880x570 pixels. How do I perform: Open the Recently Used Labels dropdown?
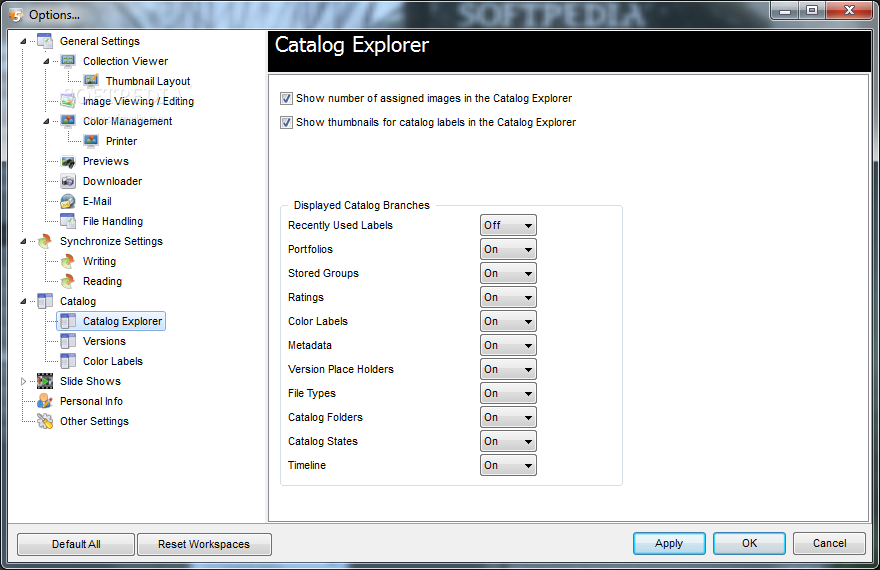click(x=508, y=225)
